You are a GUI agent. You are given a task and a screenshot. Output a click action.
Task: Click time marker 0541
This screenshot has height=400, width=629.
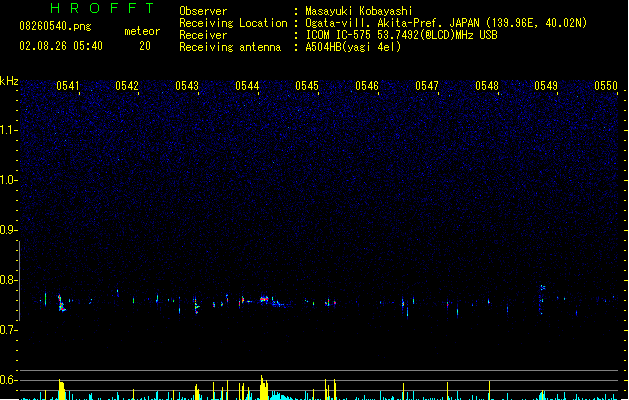tap(68, 85)
